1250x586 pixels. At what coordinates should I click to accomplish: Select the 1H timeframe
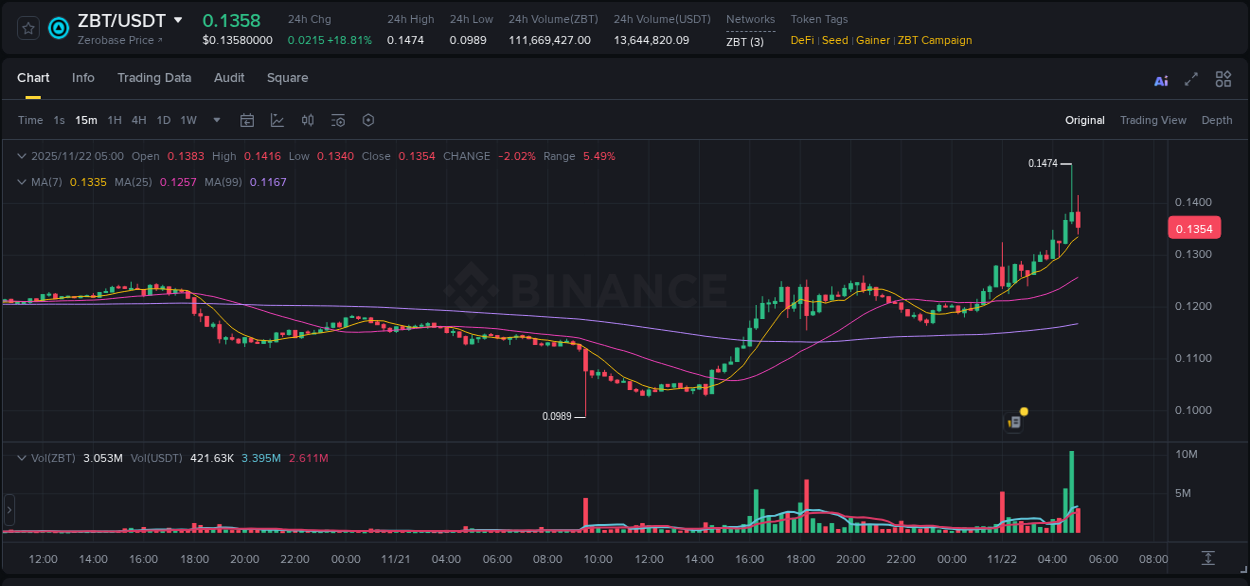point(115,120)
